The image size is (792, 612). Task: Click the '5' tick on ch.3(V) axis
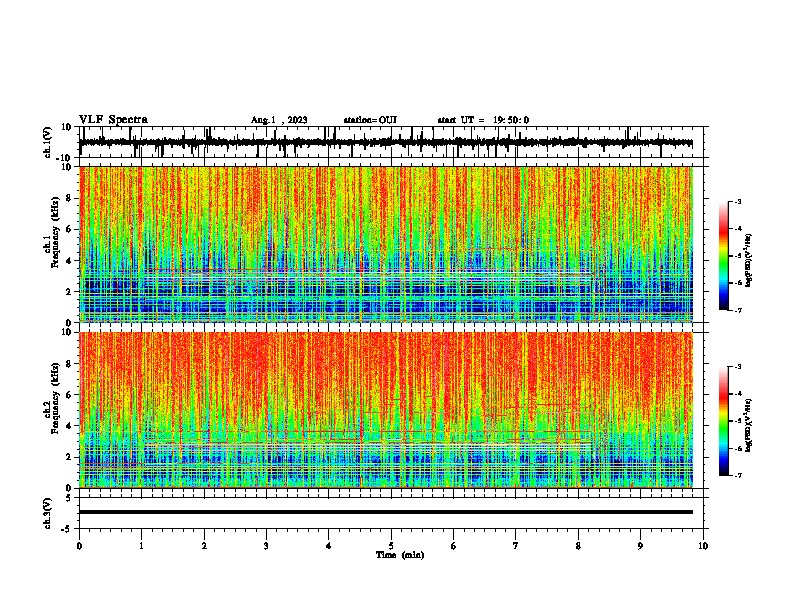[70, 498]
